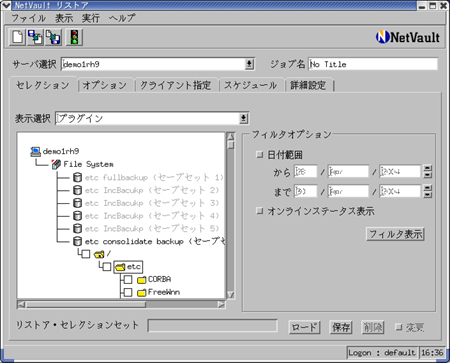This screenshot has height=363, width=450.
Task: Click the FreeWnn folder icon
Action: click(142, 293)
